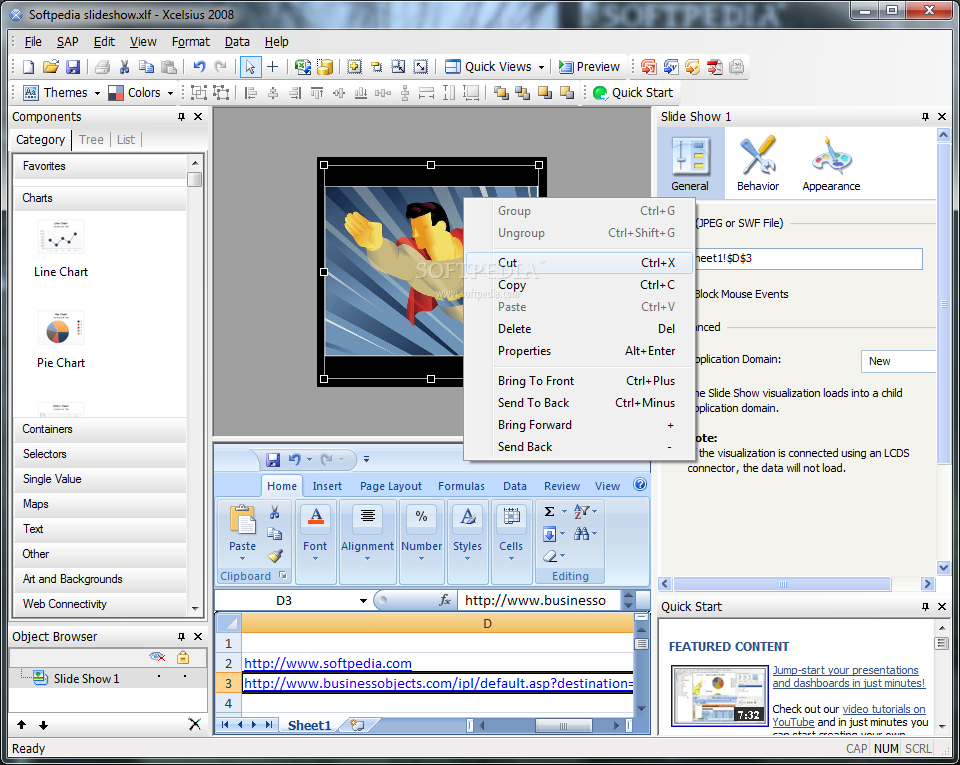Click the Excel Help question mark icon
The image size is (960, 765).
click(x=640, y=484)
